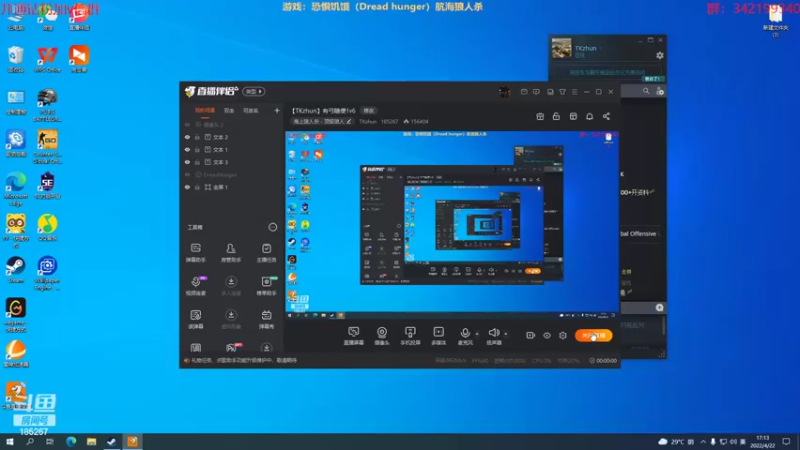This screenshot has height=450, width=800.
Task: Click the plus circle in Steam friends window
Action: tap(659, 308)
